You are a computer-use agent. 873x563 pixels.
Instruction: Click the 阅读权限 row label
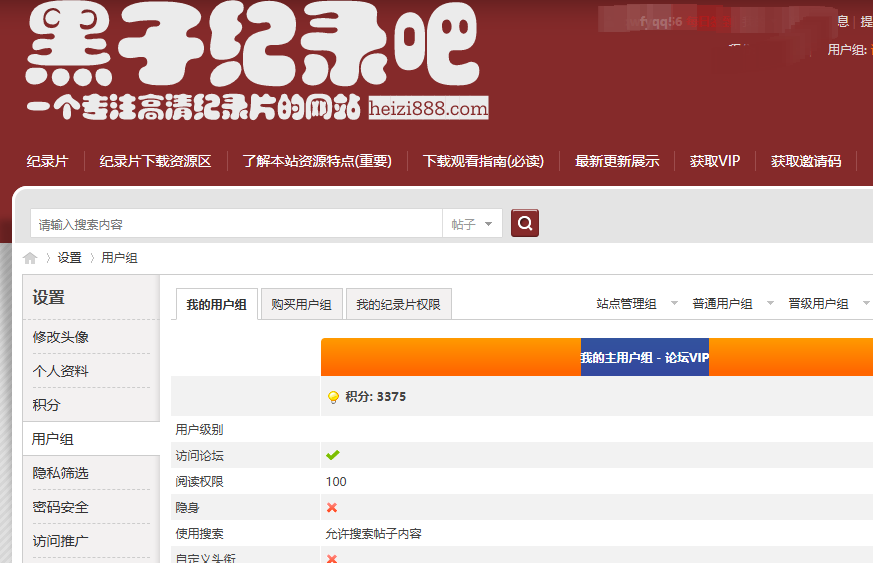tap(199, 482)
